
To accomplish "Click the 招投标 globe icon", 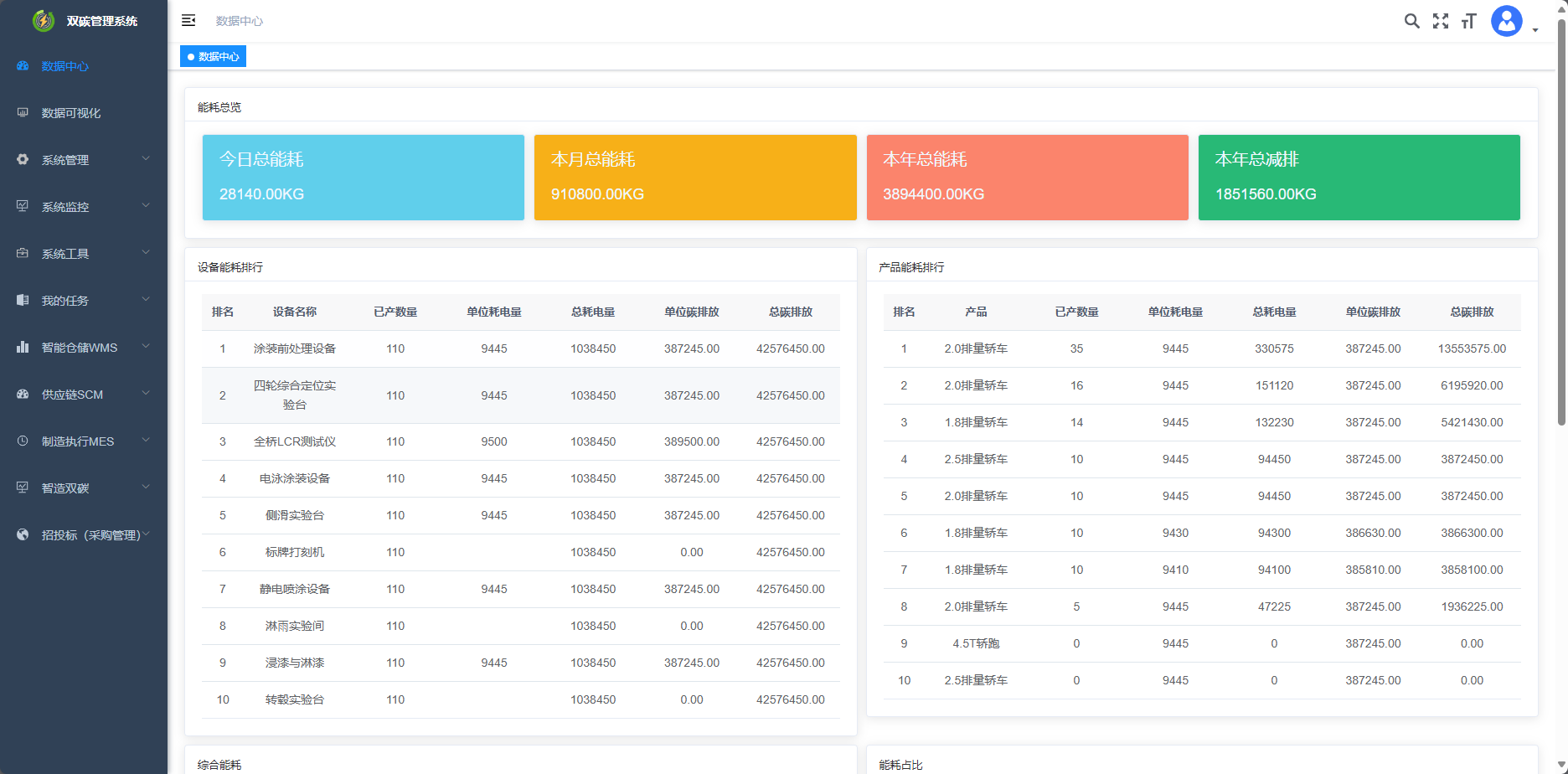I will pyautogui.click(x=23, y=535).
